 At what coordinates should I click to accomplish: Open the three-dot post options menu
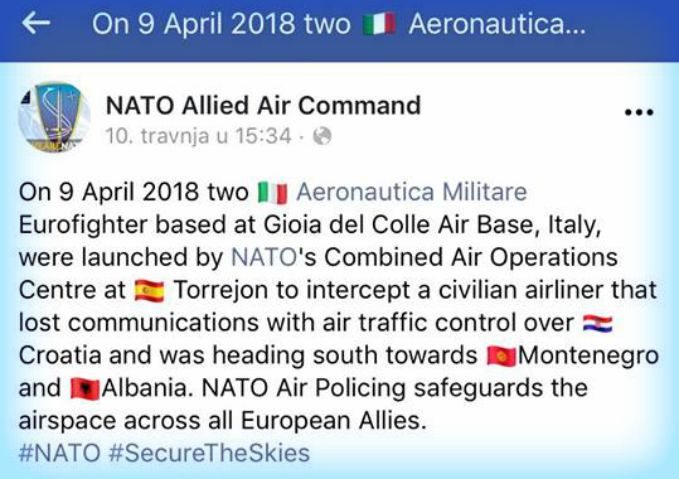[639, 112]
